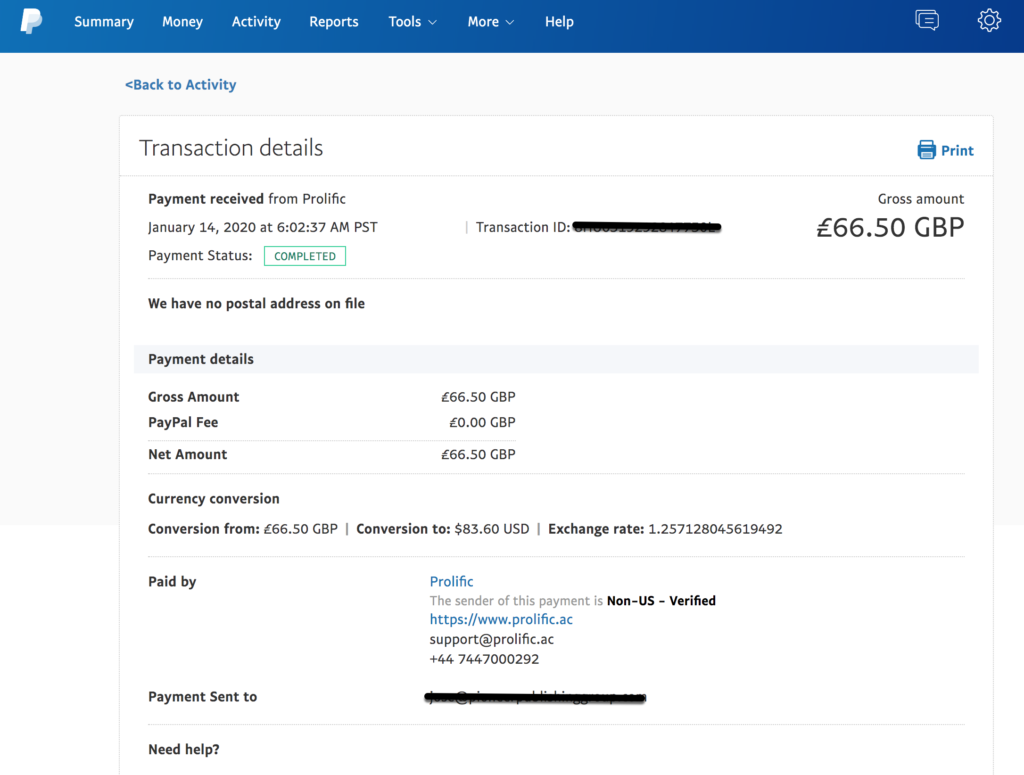This screenshot has height=775, width=1024.
Task: Click the Net Amount label
Action: point(187,454)
